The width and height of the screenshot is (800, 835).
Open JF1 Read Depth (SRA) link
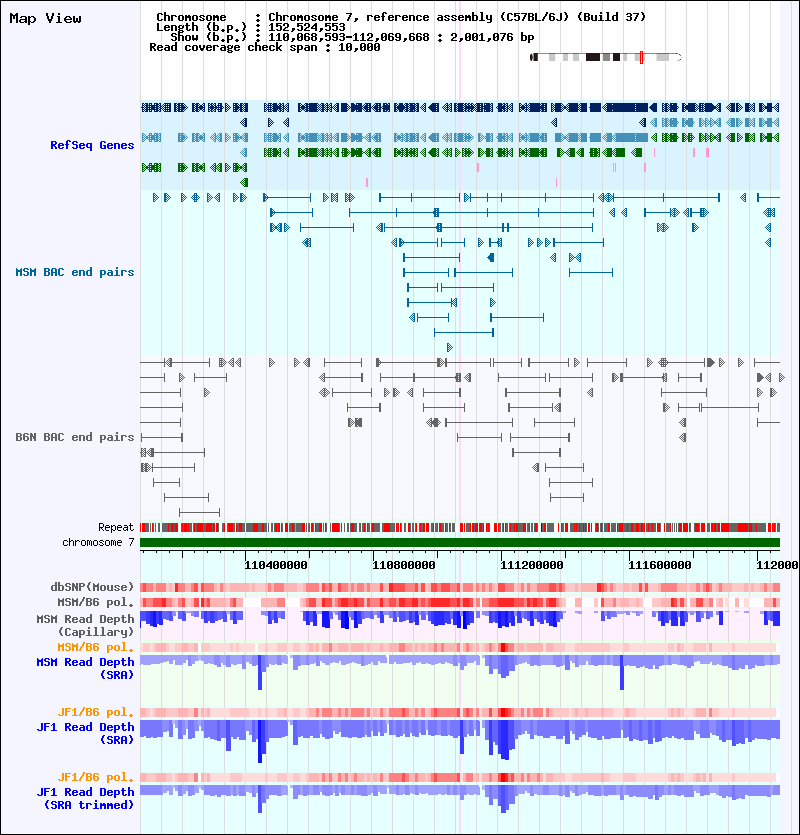pyautogui.click(x=85, y=733)
